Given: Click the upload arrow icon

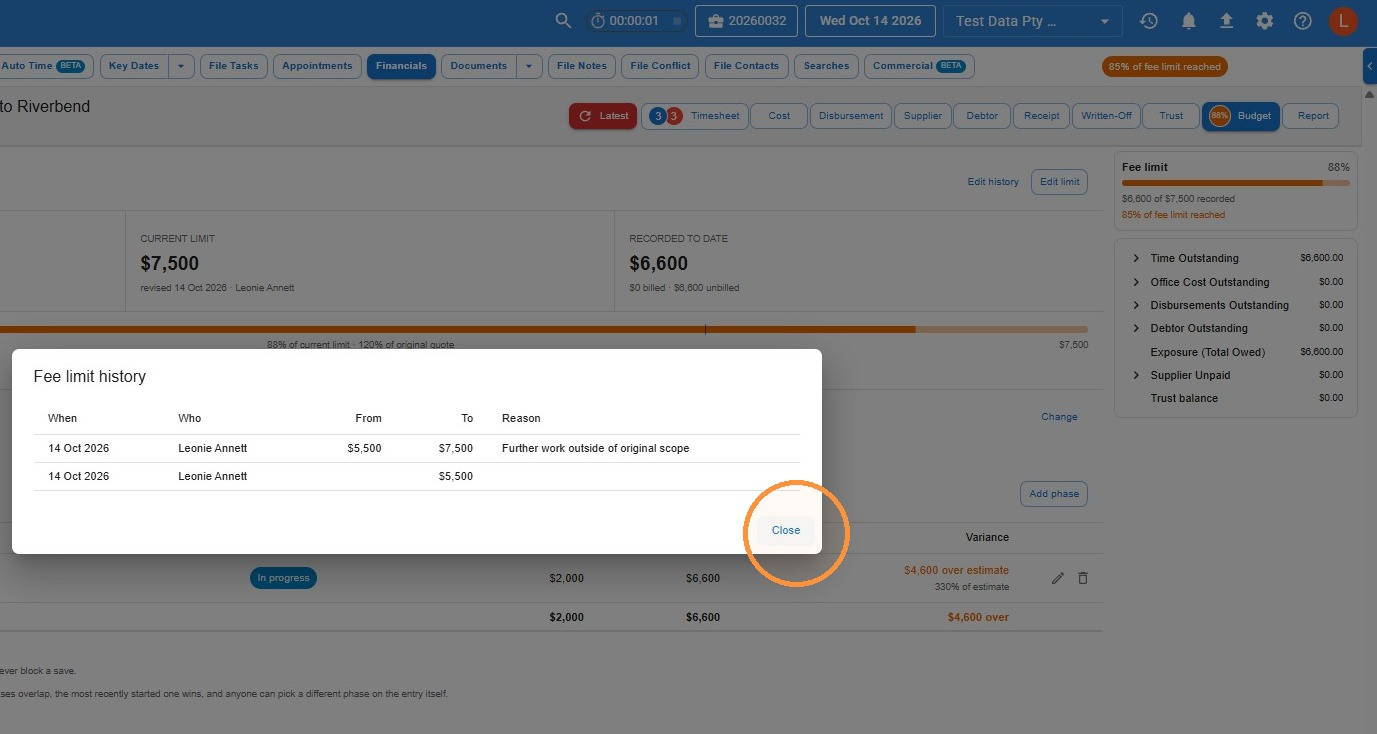Looking at the screenshot, I should click(x=1226, y=21).
